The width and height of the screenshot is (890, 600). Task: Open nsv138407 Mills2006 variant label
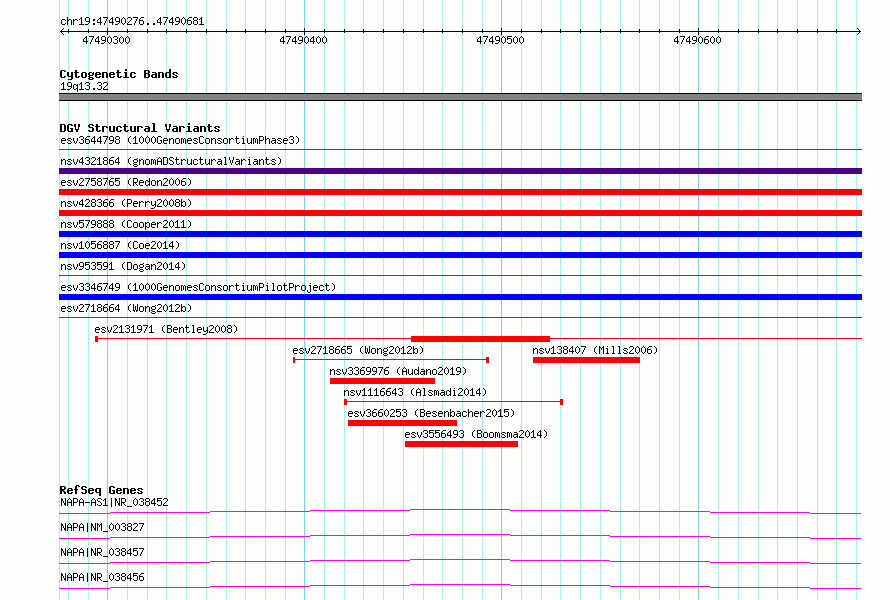595,350
